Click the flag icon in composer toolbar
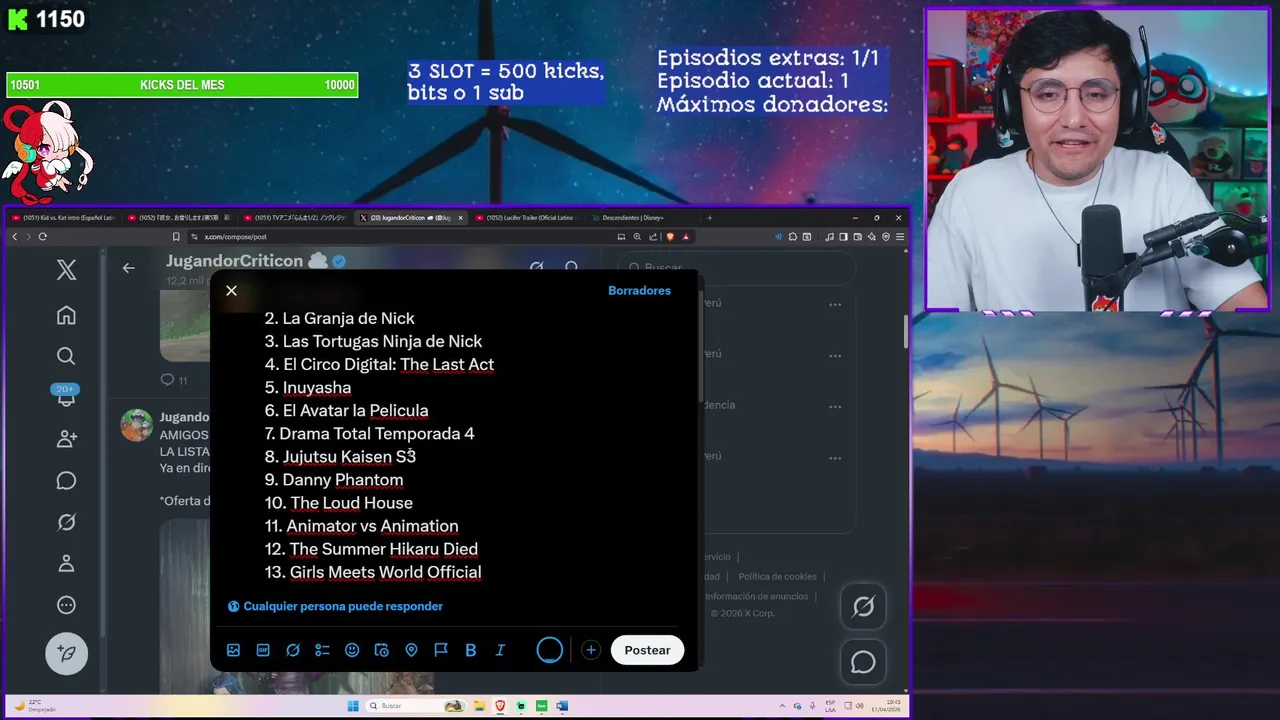Screen dimensions: 1280x720 tap(441, 650)
